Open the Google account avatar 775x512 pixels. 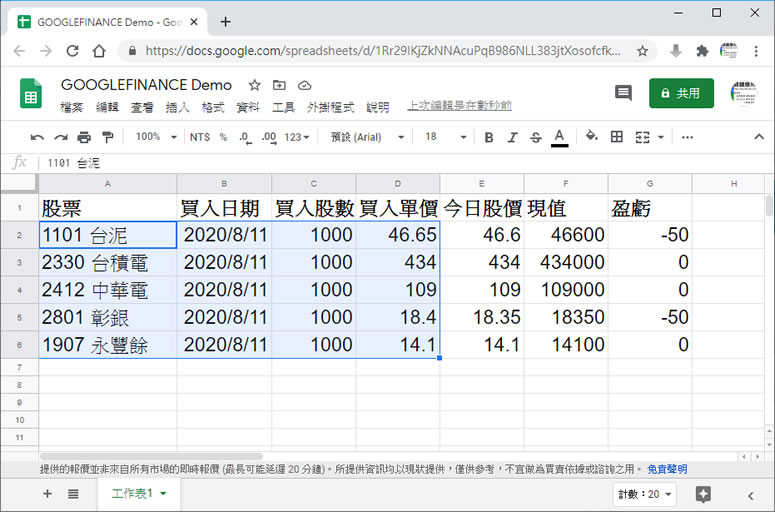(743, 93)
